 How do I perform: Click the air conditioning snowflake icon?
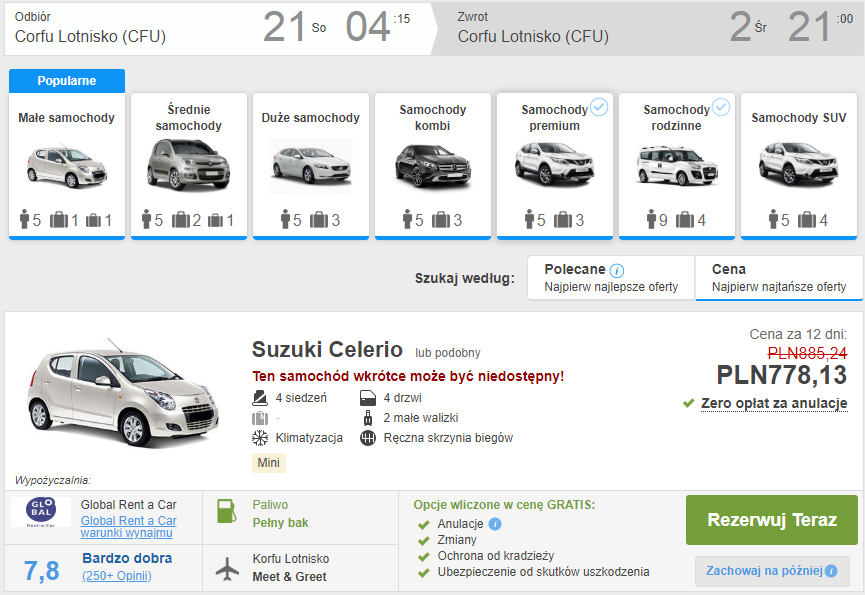[x=260, y=438]
